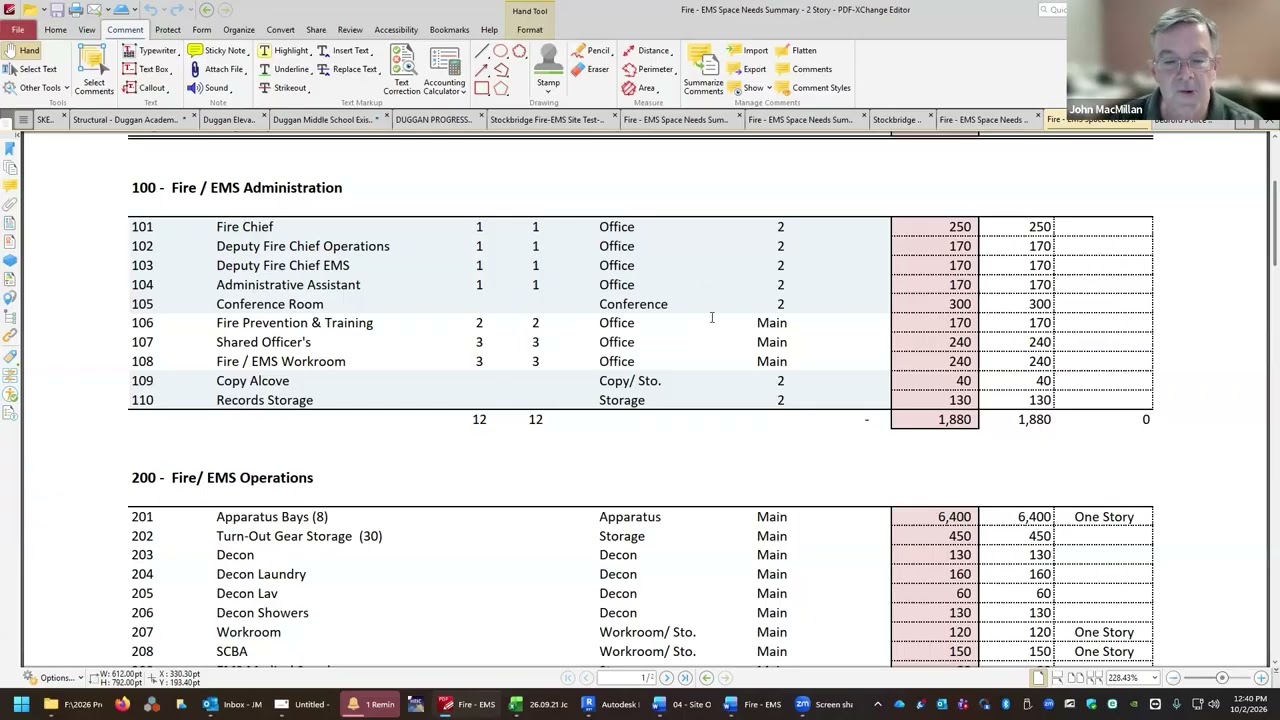Click the Windows Start button
Image resolution: width=1280 pixels, height=720 pixels.
click(x=21, y=704)
